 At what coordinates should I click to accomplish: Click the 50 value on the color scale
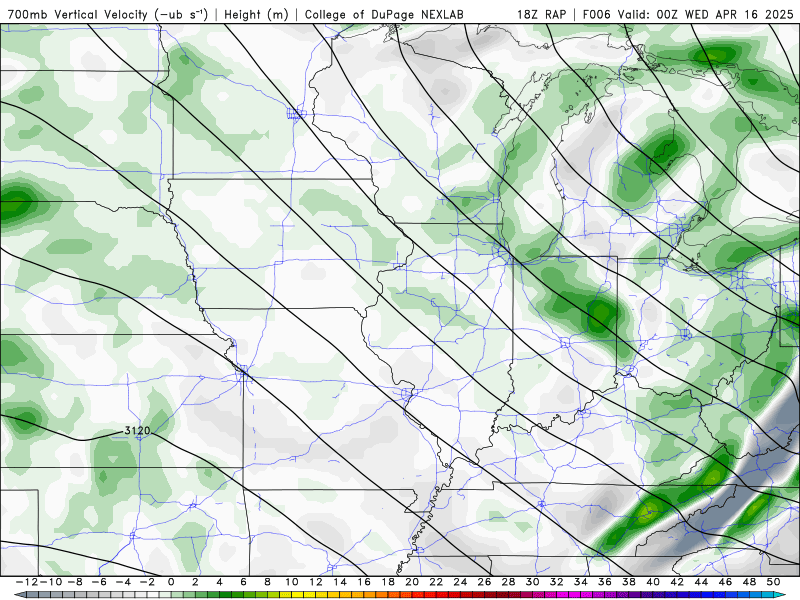pos(773,582)
